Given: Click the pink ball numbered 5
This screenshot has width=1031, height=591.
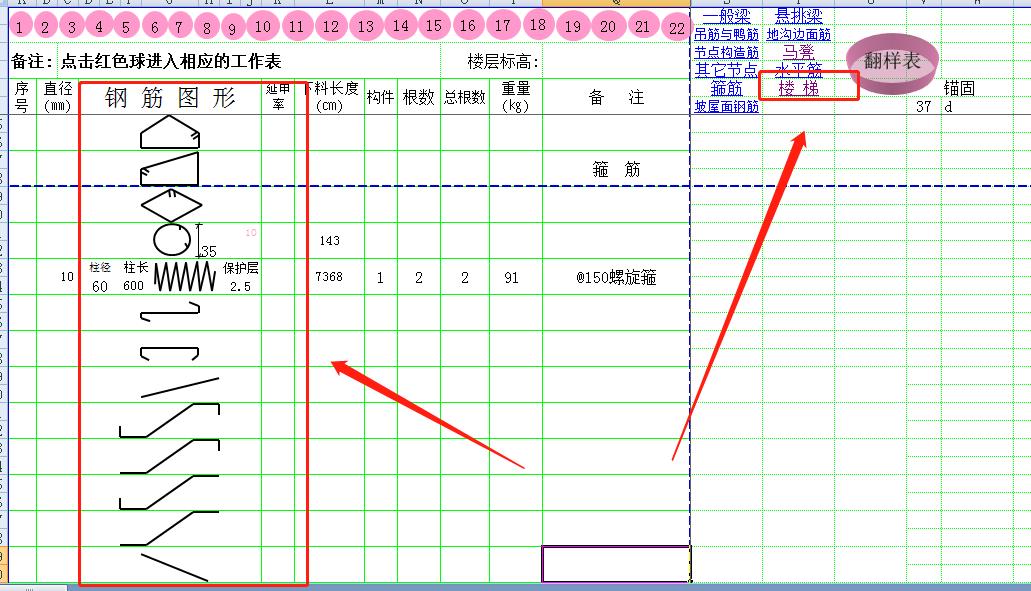Looking at the screenshot, I should point(125,27).
